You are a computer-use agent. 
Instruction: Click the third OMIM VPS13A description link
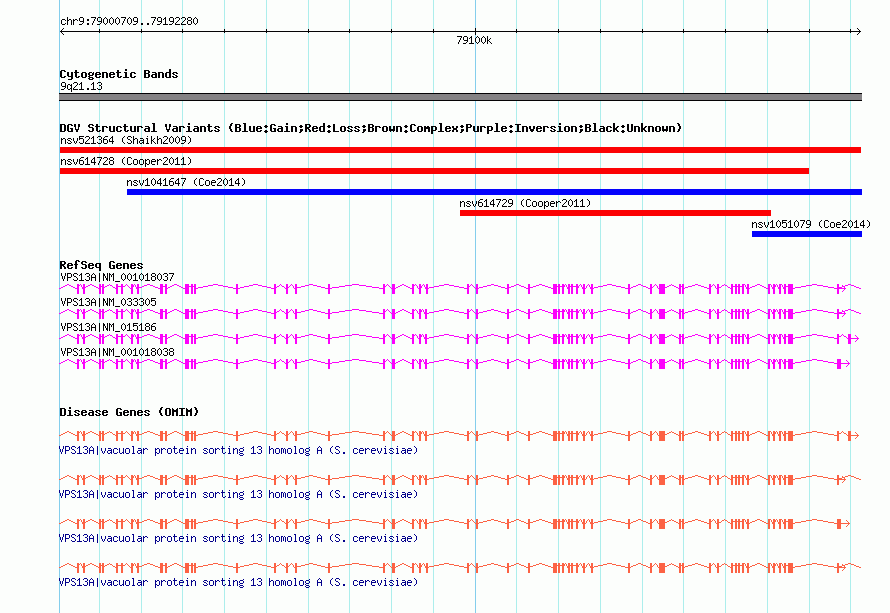pos(238,538)
